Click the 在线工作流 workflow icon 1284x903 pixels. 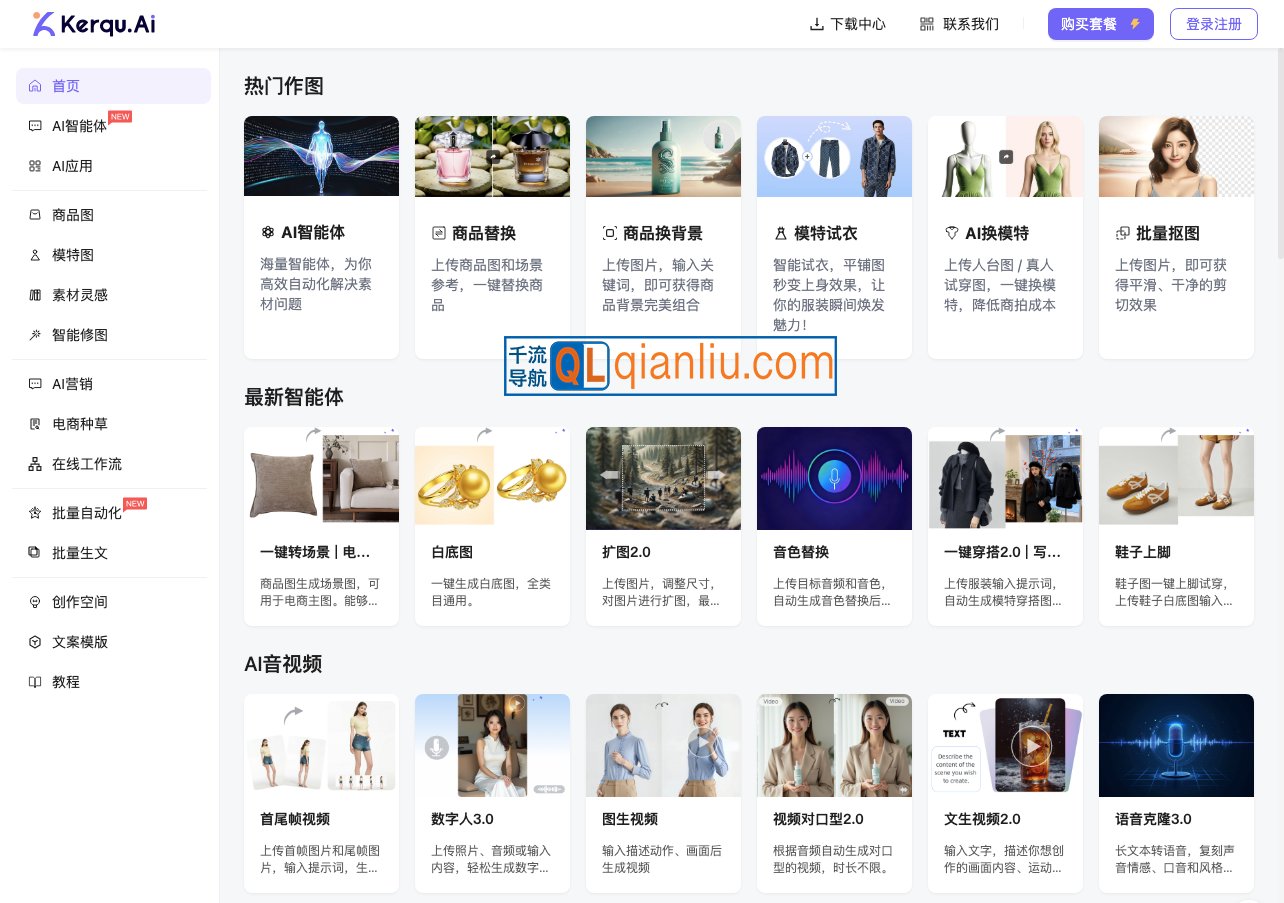35,464
